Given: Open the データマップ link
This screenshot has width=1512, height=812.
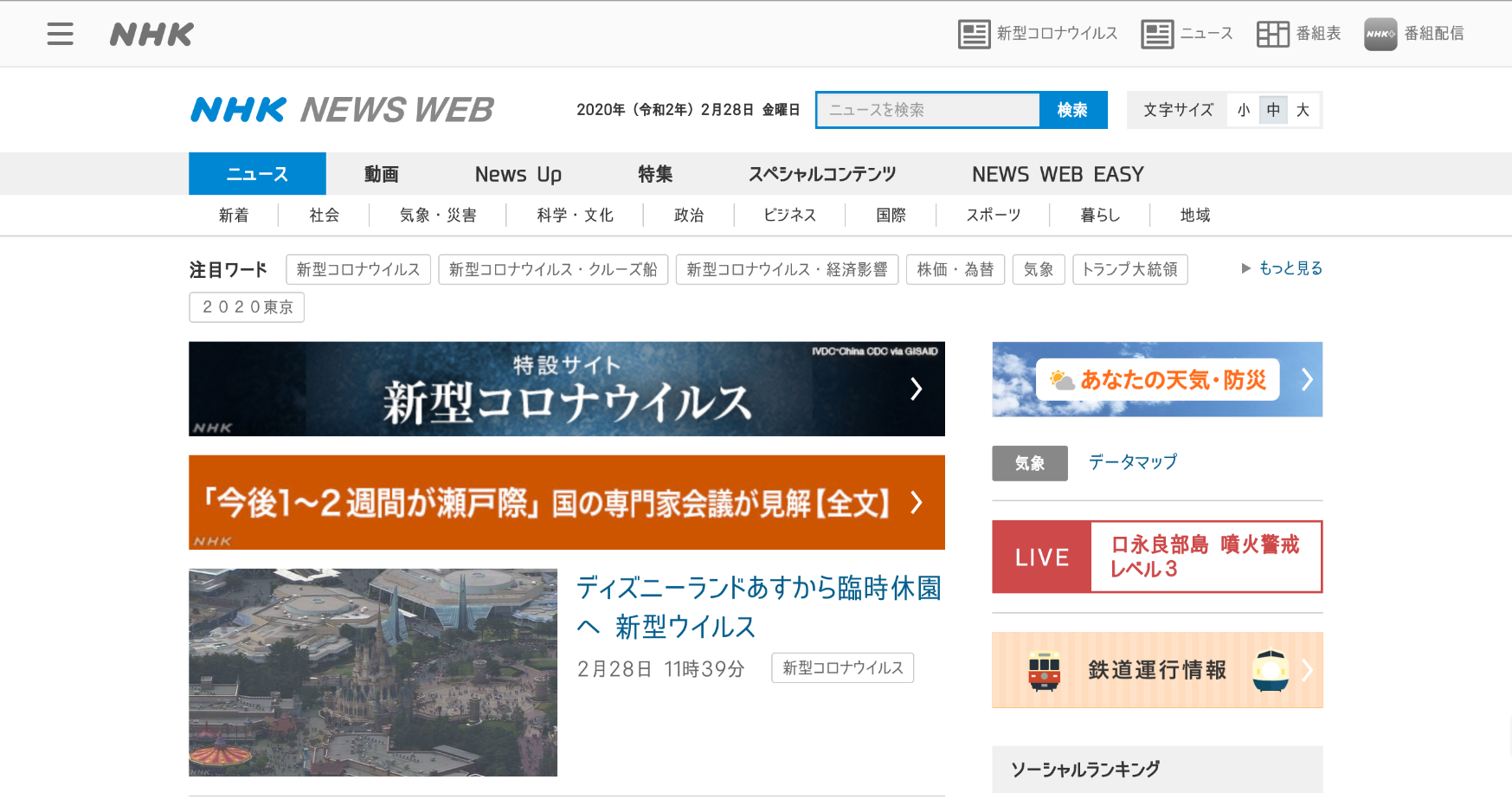Looking at the screenshot, I should [1133, 462].
